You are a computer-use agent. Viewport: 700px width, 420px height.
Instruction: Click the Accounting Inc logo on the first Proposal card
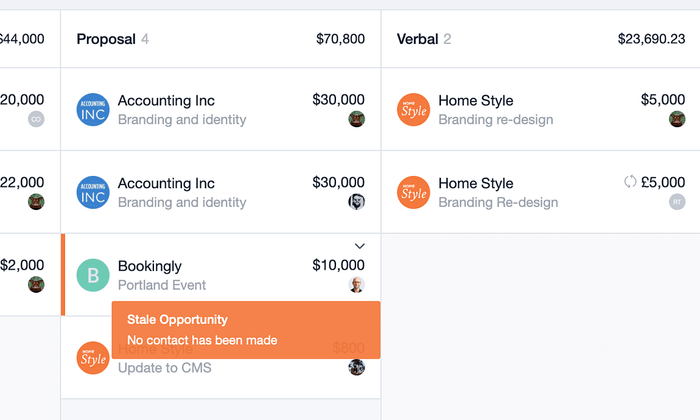pos(93,110)
